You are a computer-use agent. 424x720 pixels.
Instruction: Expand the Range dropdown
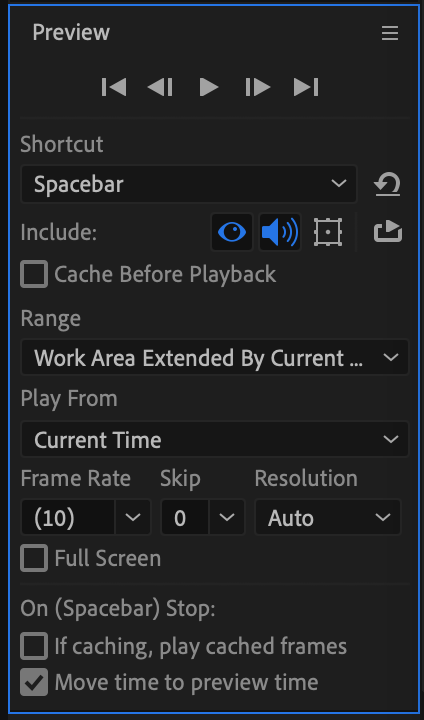coord(215,358)
